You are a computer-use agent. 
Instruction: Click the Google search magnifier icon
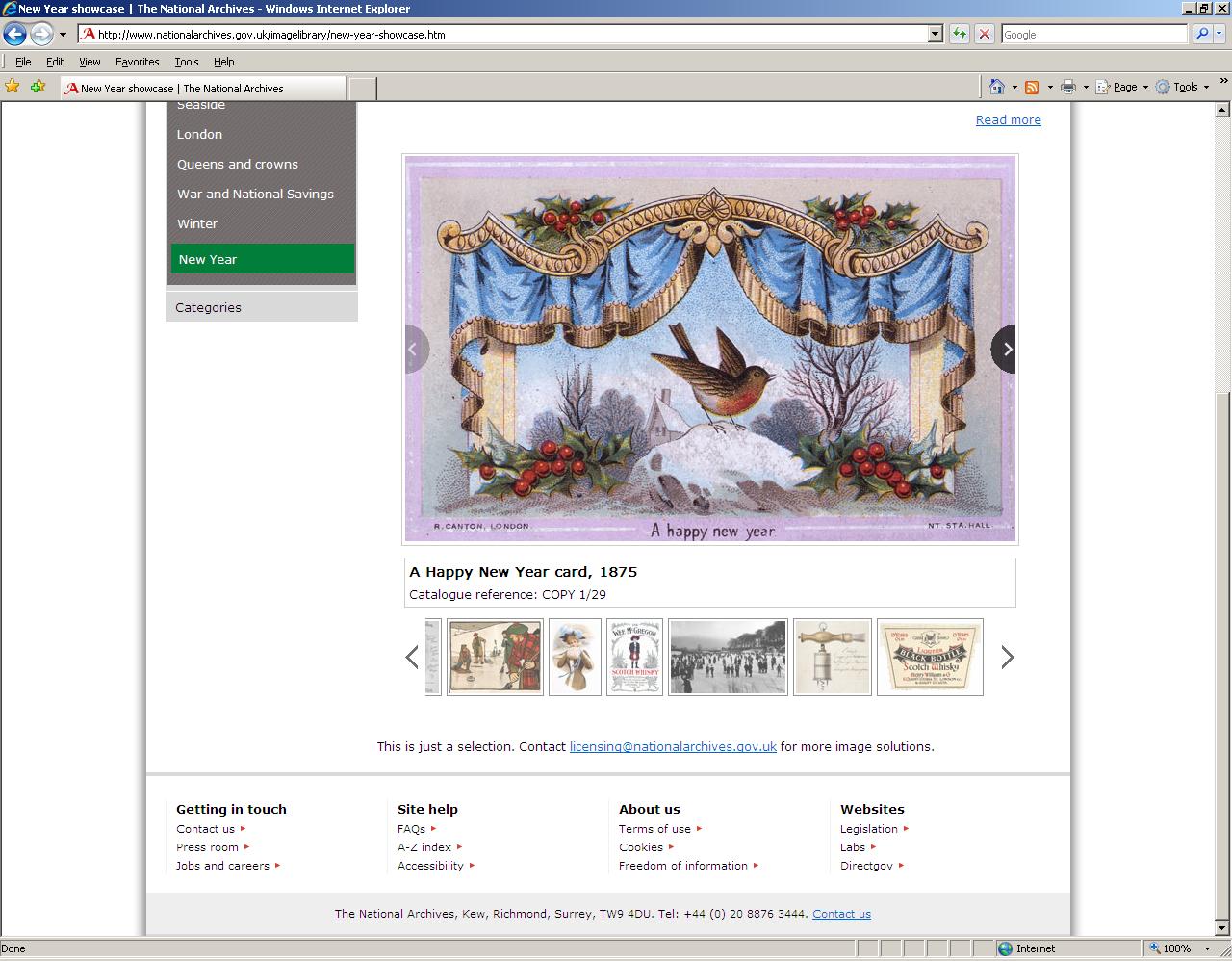pos(1202,34)
